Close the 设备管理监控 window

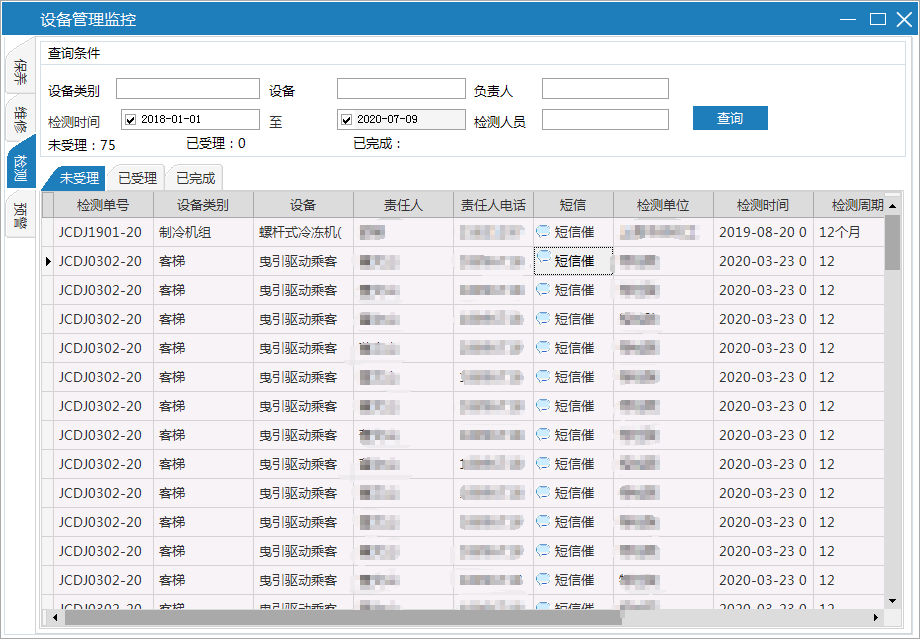[904, 19]
